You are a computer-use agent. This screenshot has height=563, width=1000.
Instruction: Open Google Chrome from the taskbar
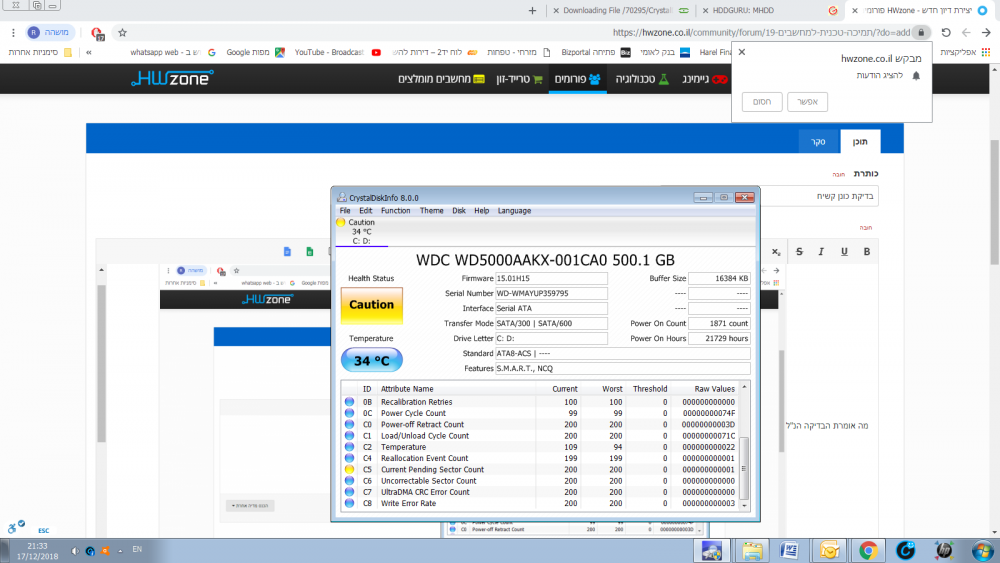(x=867, y=550)
